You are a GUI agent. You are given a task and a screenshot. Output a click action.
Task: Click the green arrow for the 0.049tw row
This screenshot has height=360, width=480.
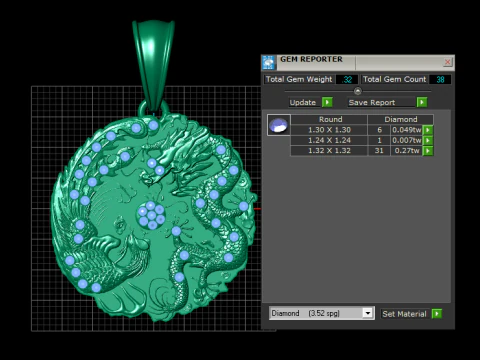point(428,130)
